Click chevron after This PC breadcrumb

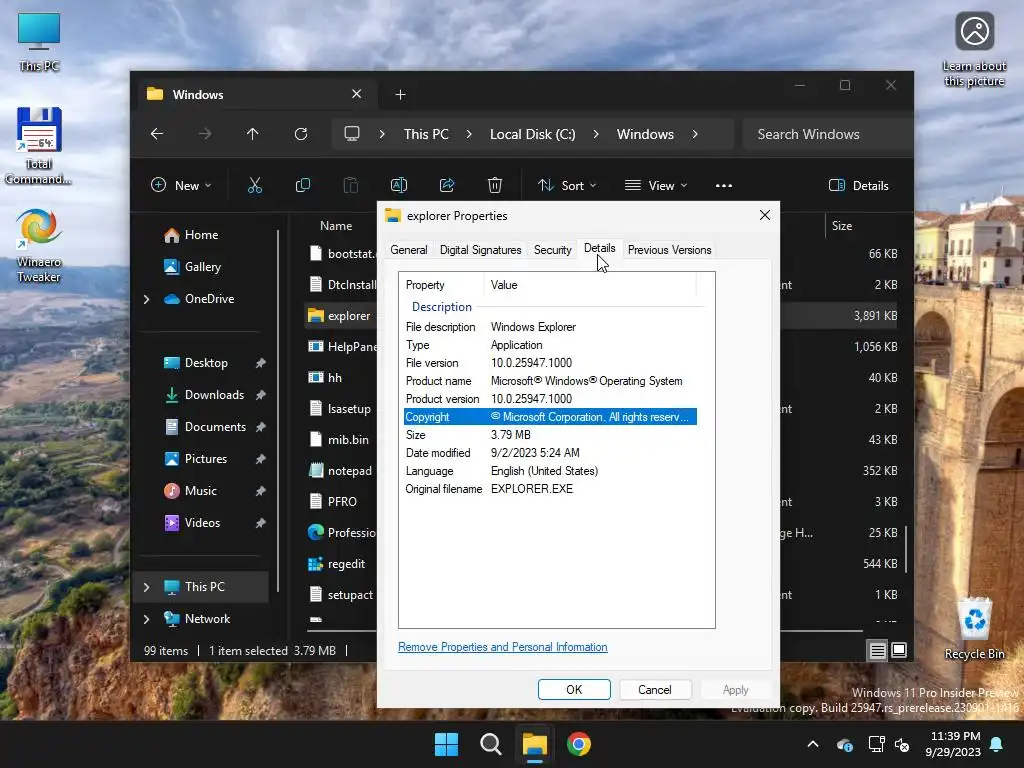point(469,134)
